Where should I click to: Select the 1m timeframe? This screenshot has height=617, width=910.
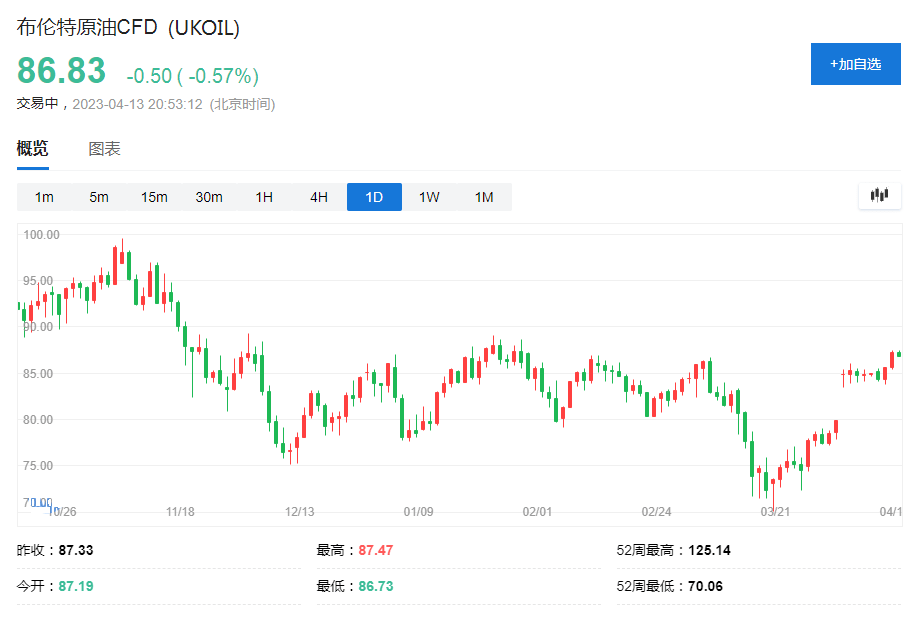pos(44,197)
